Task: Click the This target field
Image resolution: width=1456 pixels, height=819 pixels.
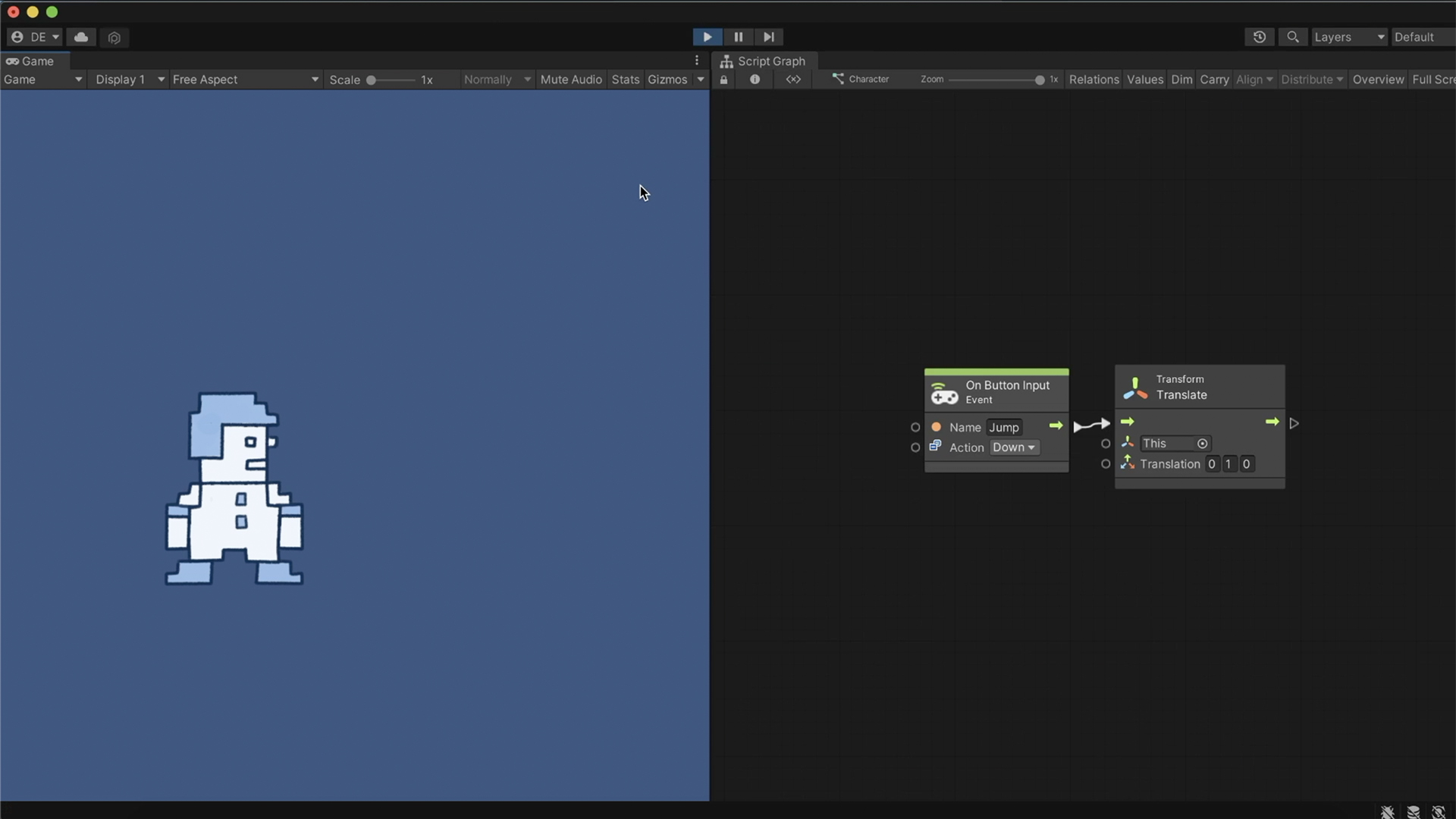Action: coord(1175,443)
